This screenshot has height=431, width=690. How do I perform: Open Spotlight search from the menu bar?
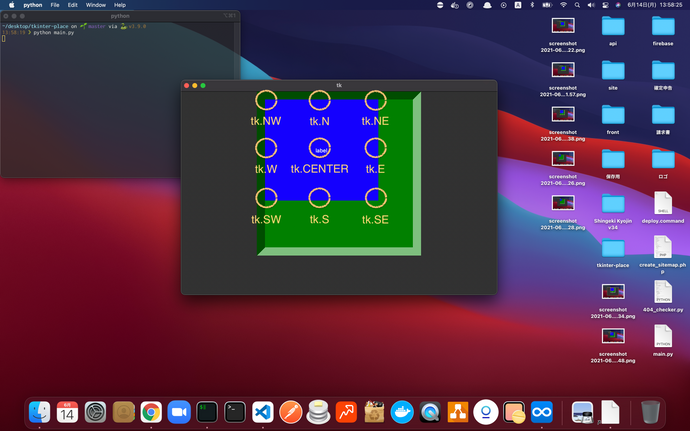(577, 5)
